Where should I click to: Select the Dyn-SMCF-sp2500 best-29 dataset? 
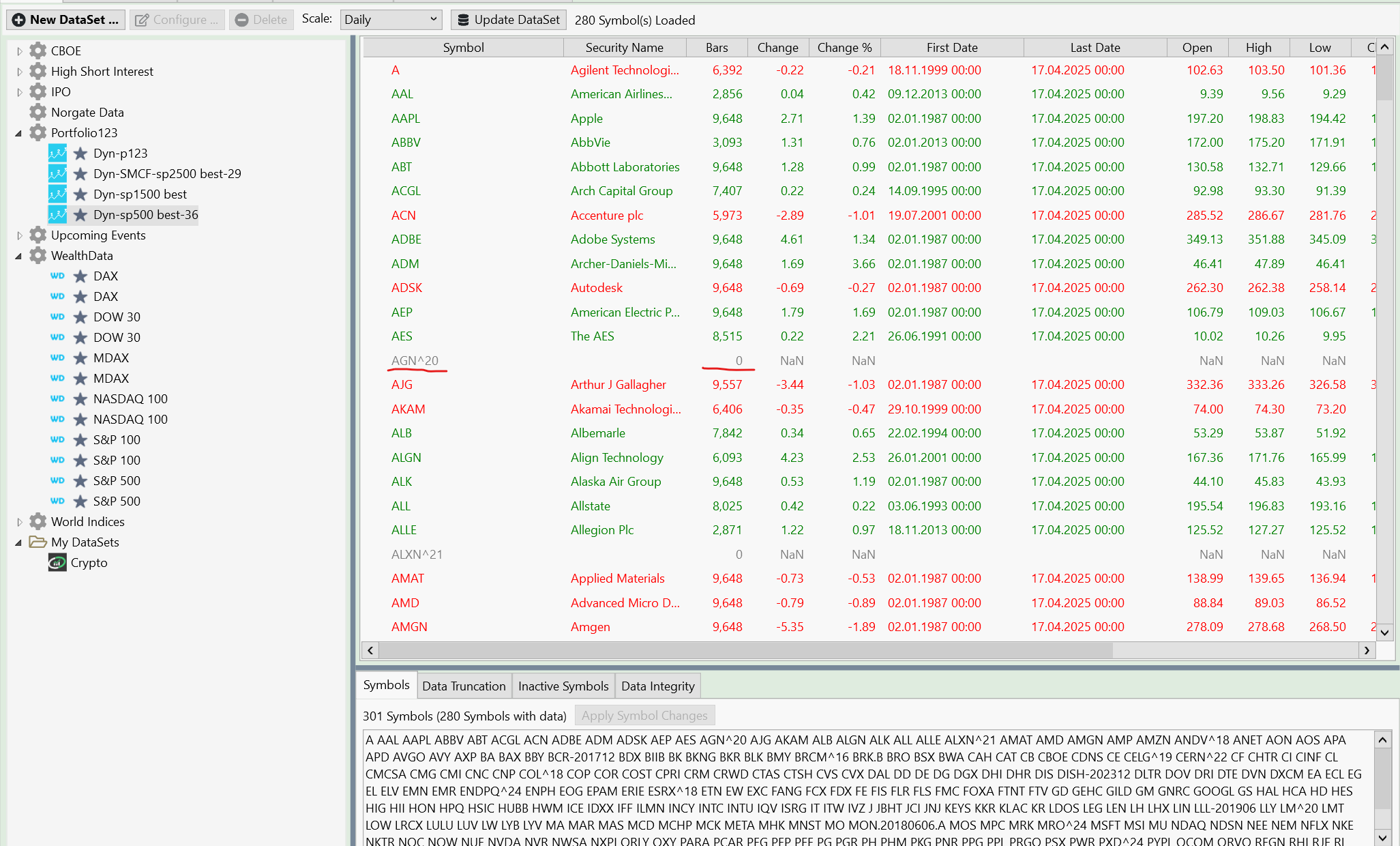tap(167, 174)
